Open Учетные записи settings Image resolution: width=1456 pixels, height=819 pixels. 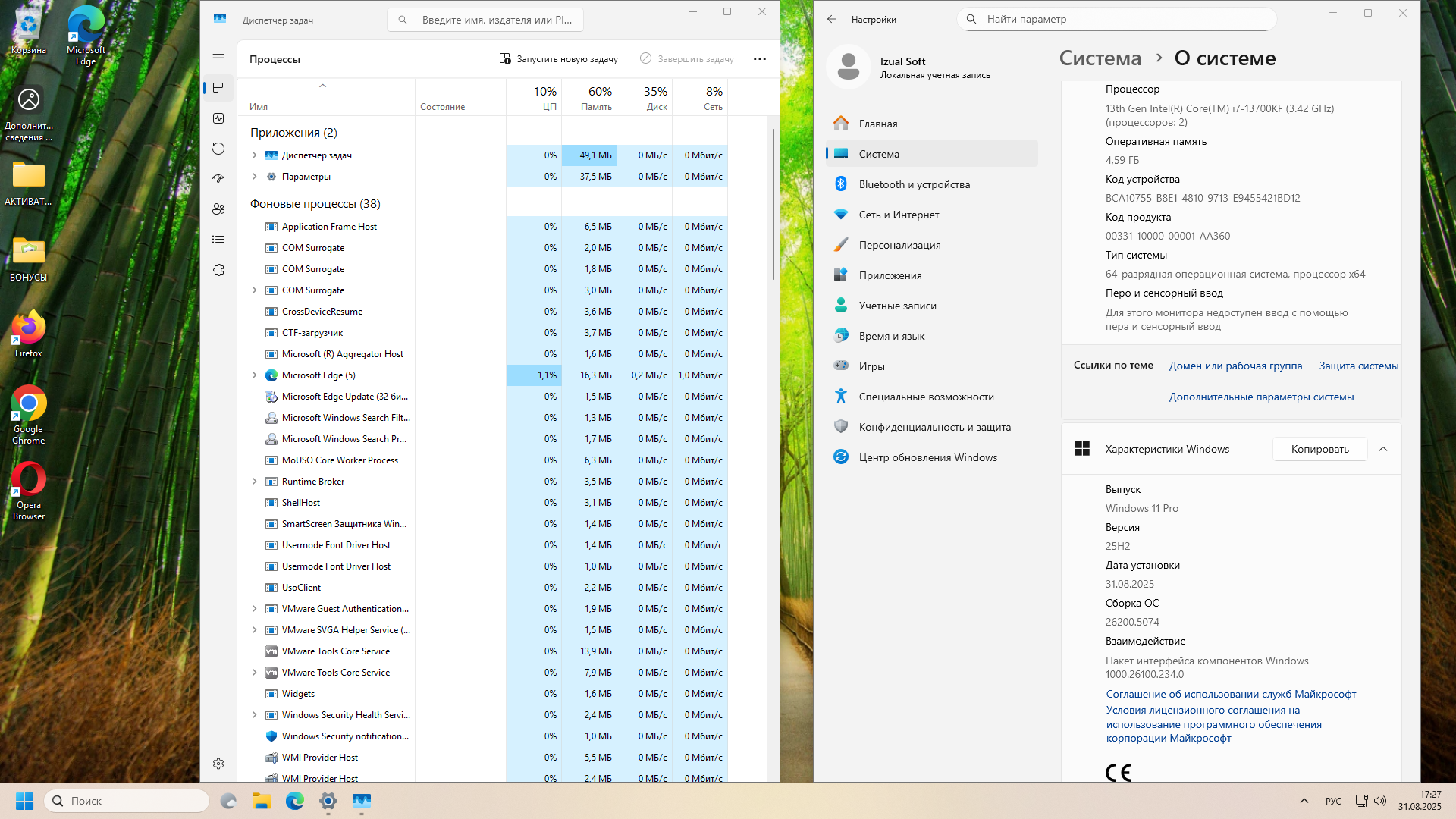pyautogui.click(x=932, y=306)
